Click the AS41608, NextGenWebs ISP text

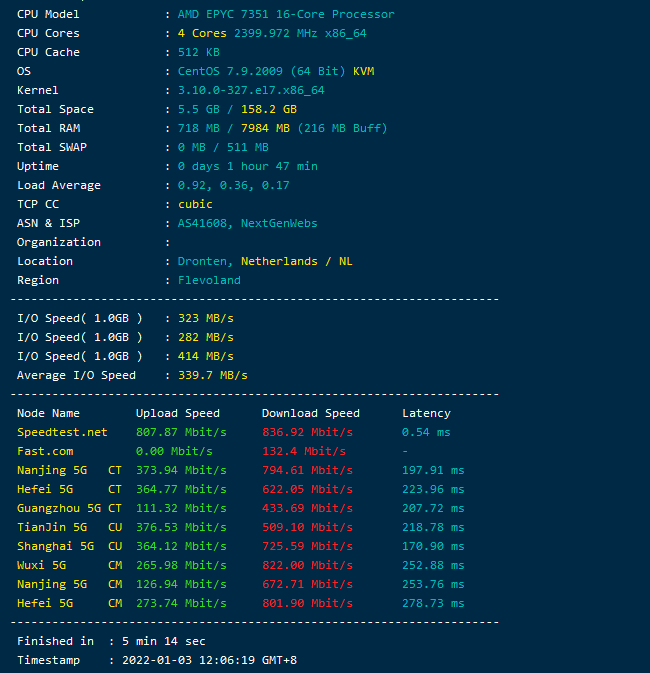(247, 223)
